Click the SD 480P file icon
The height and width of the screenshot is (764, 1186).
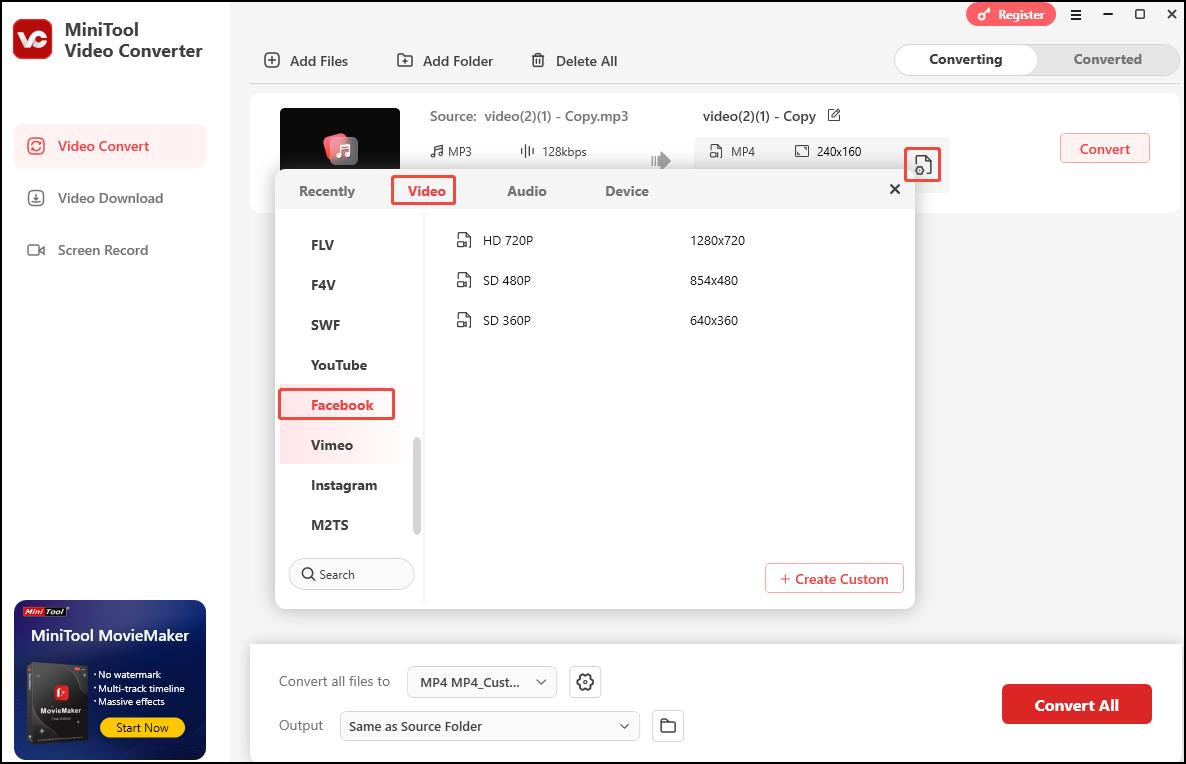pos(464,281)
